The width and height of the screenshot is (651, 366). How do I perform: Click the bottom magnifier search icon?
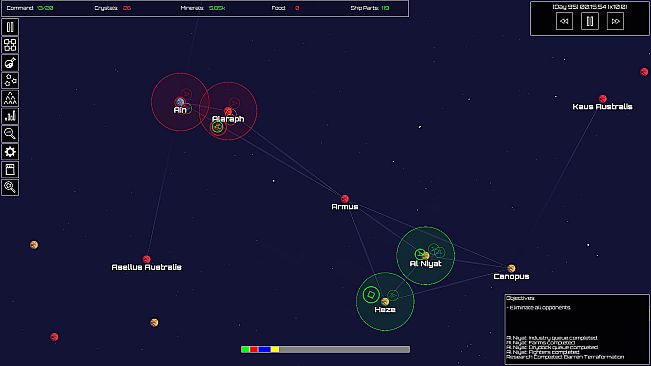[10, 187]
